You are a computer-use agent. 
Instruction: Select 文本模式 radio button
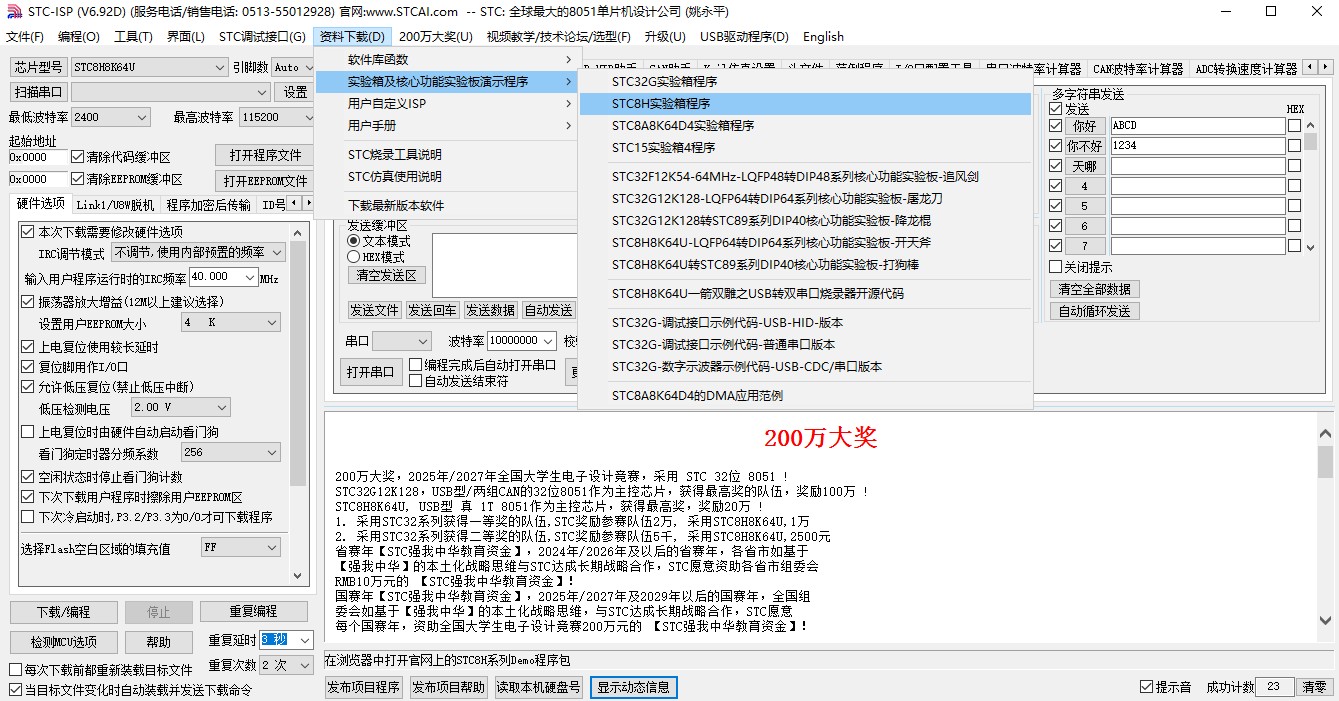[353, 241]
